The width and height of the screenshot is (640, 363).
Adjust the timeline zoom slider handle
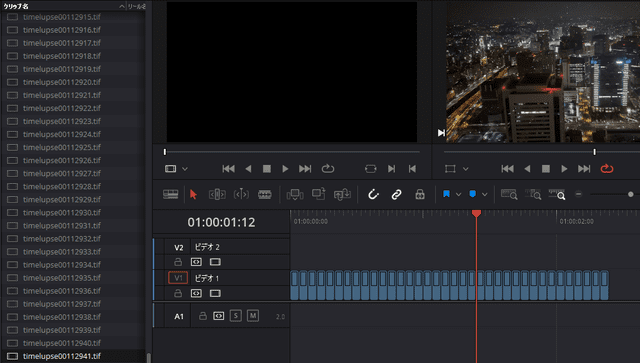631,194
